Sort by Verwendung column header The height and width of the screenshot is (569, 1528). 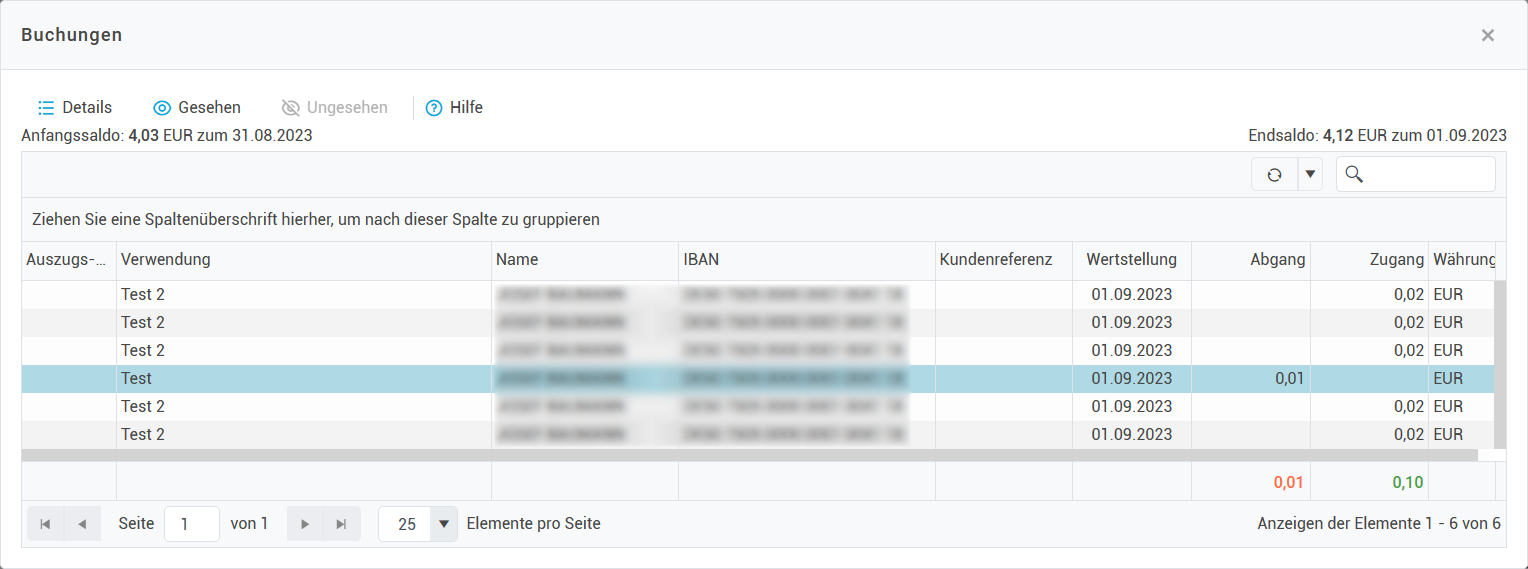coord(166,260)
